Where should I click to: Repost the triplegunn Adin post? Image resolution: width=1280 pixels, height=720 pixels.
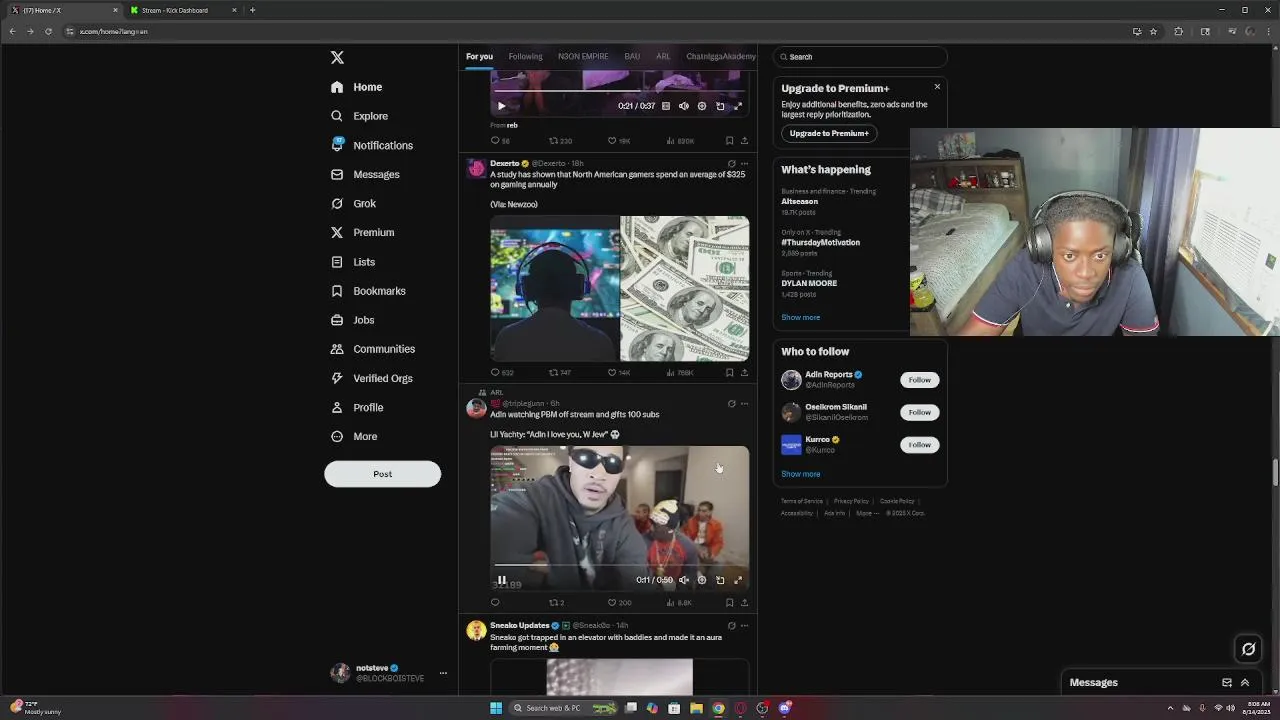[x=554, y=602]
